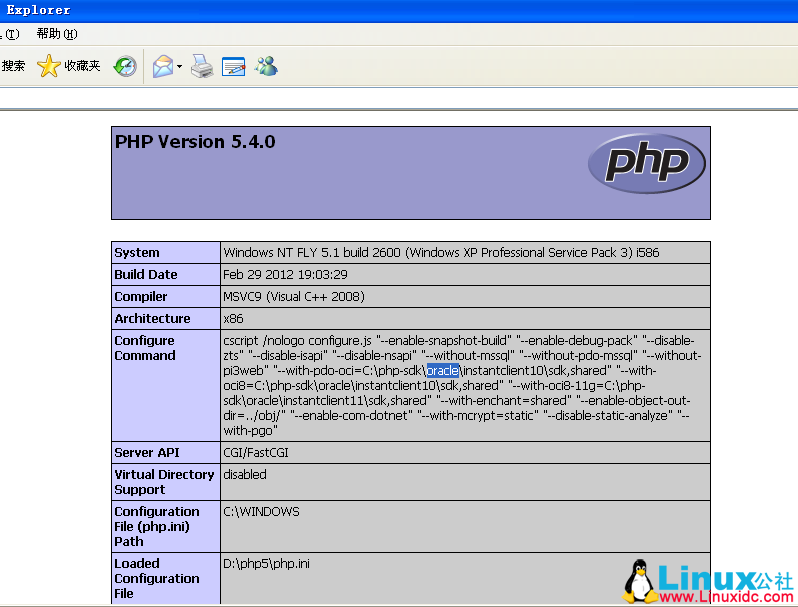
Task: Click the PHP Version 5.4.0 heading
Action: (x=195, y=141)
